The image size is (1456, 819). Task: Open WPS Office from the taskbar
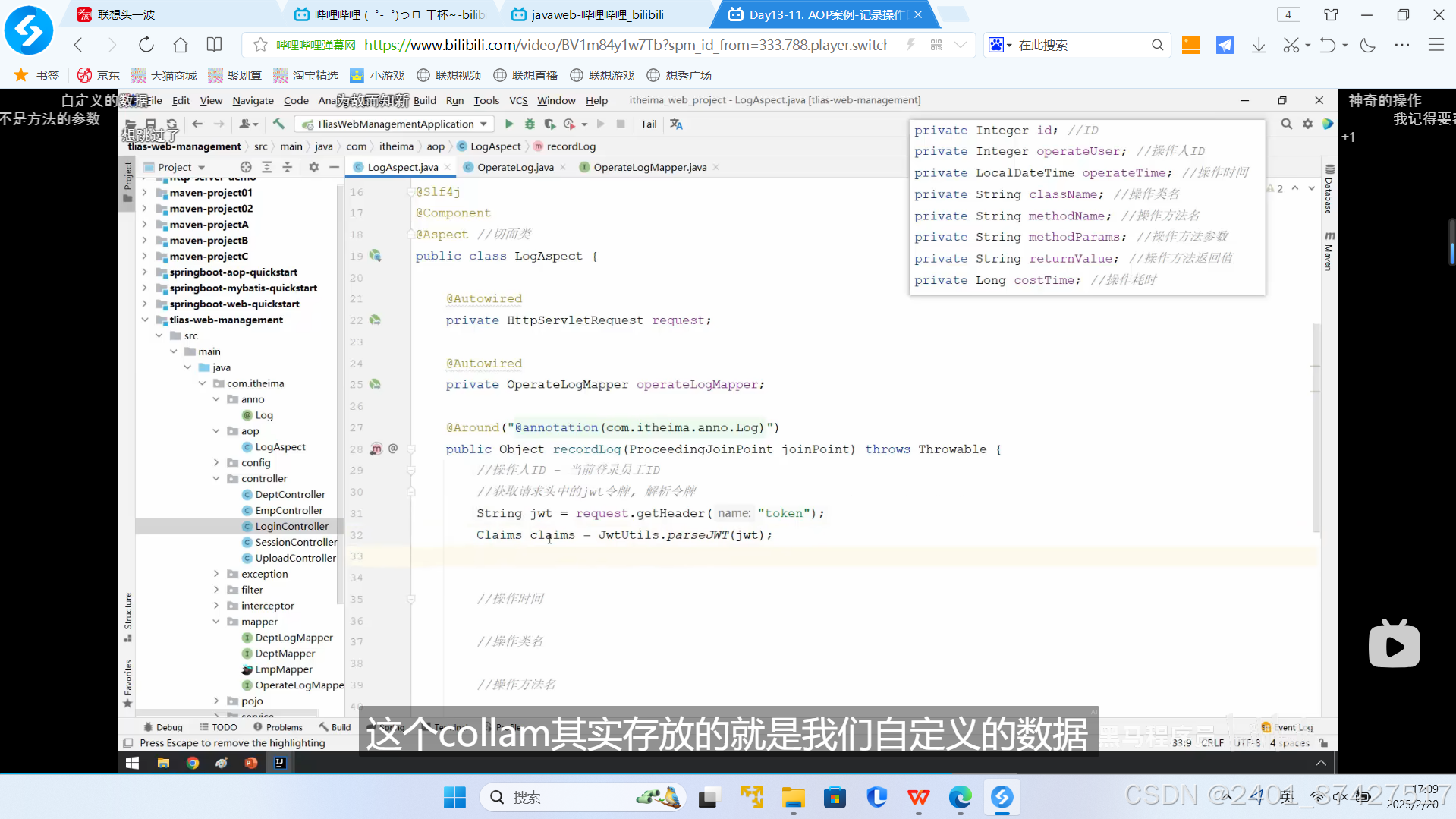[918, 797]
